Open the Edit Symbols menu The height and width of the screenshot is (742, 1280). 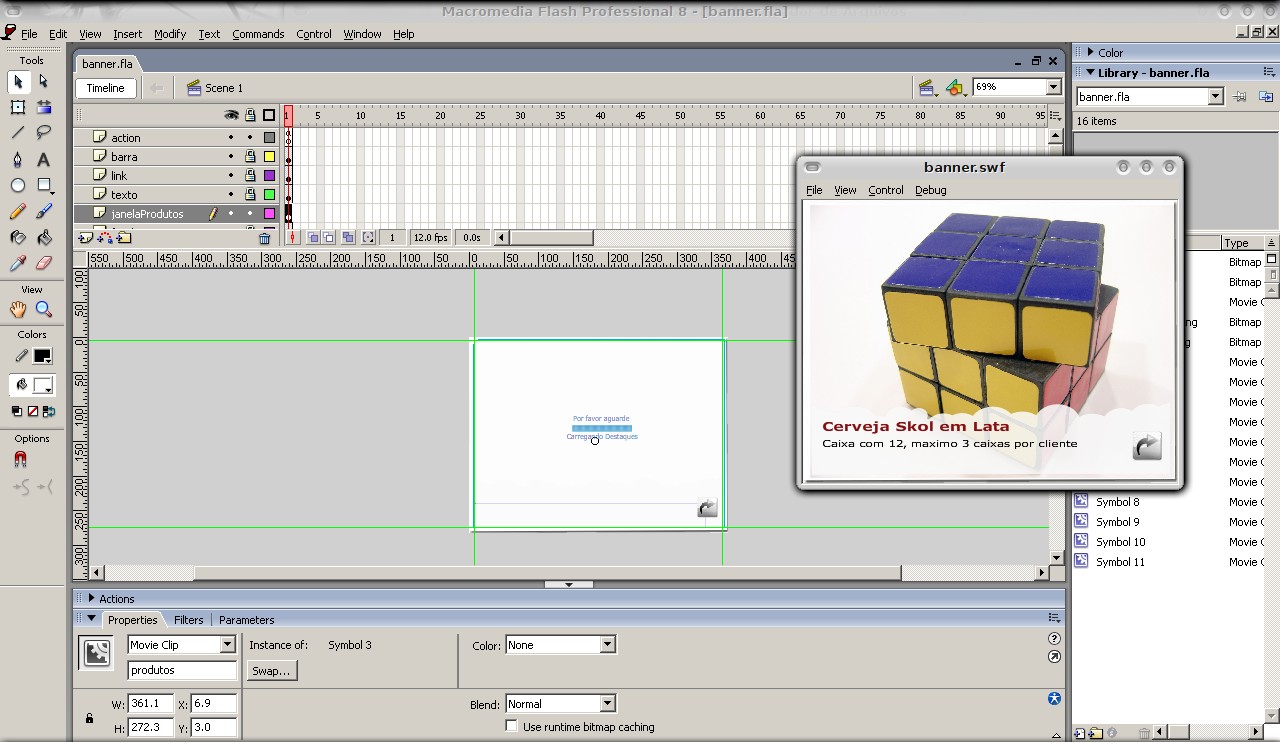pyautogui.click(x=956, y=88)
